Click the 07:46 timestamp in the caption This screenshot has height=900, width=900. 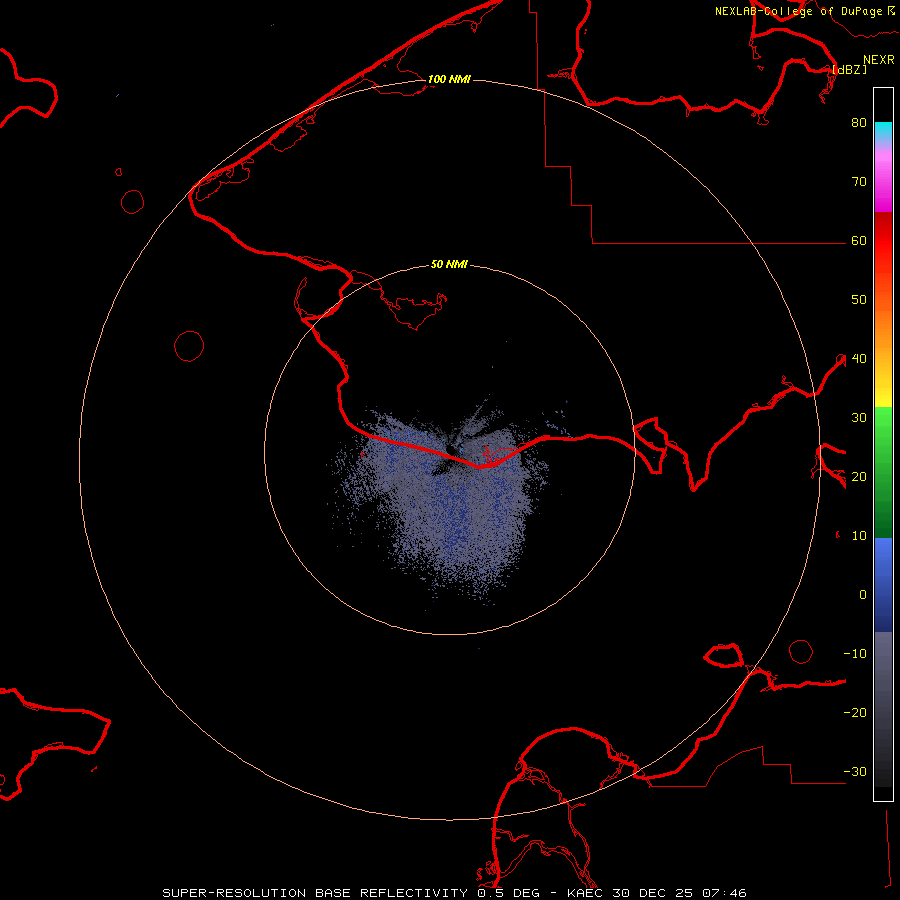pos(727,893)
